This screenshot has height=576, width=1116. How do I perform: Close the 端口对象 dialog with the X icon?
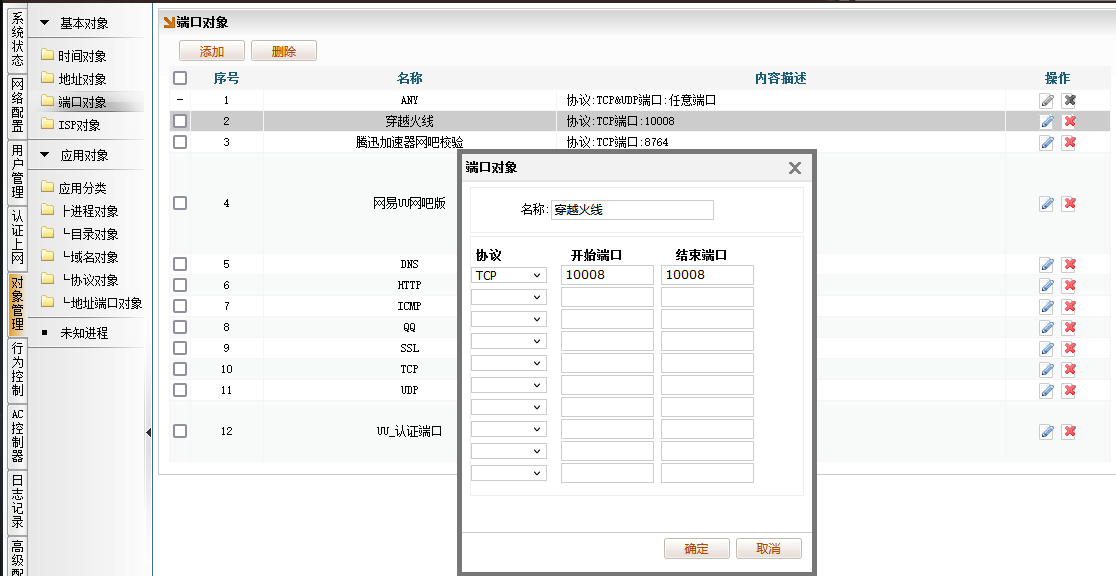[795, 168]
